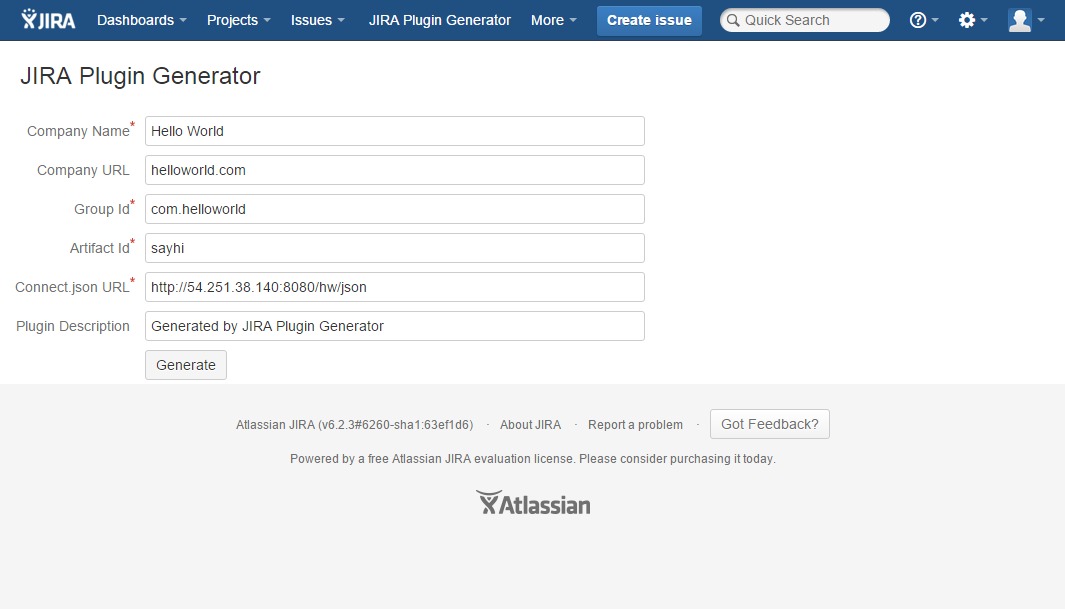This screenshot has height=609, width=1065.
Task: Expand the Issues dropdown menu
Action: tap(318, 20)
